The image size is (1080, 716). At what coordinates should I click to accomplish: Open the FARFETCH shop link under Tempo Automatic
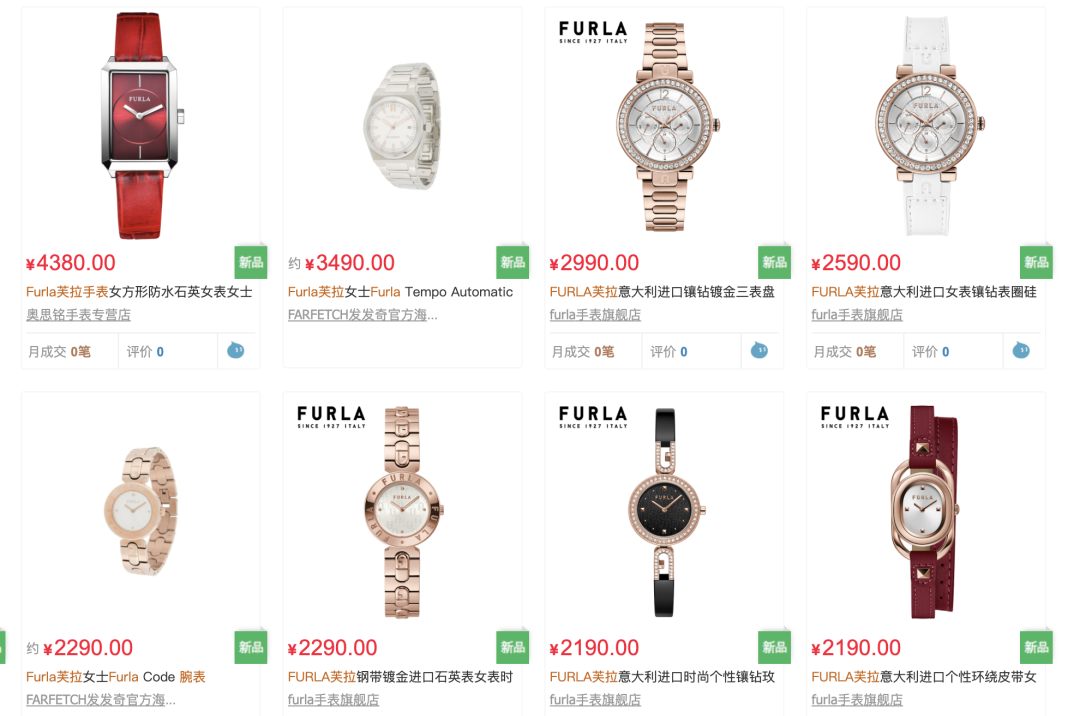pyautogui.click(x=362, y=315)
